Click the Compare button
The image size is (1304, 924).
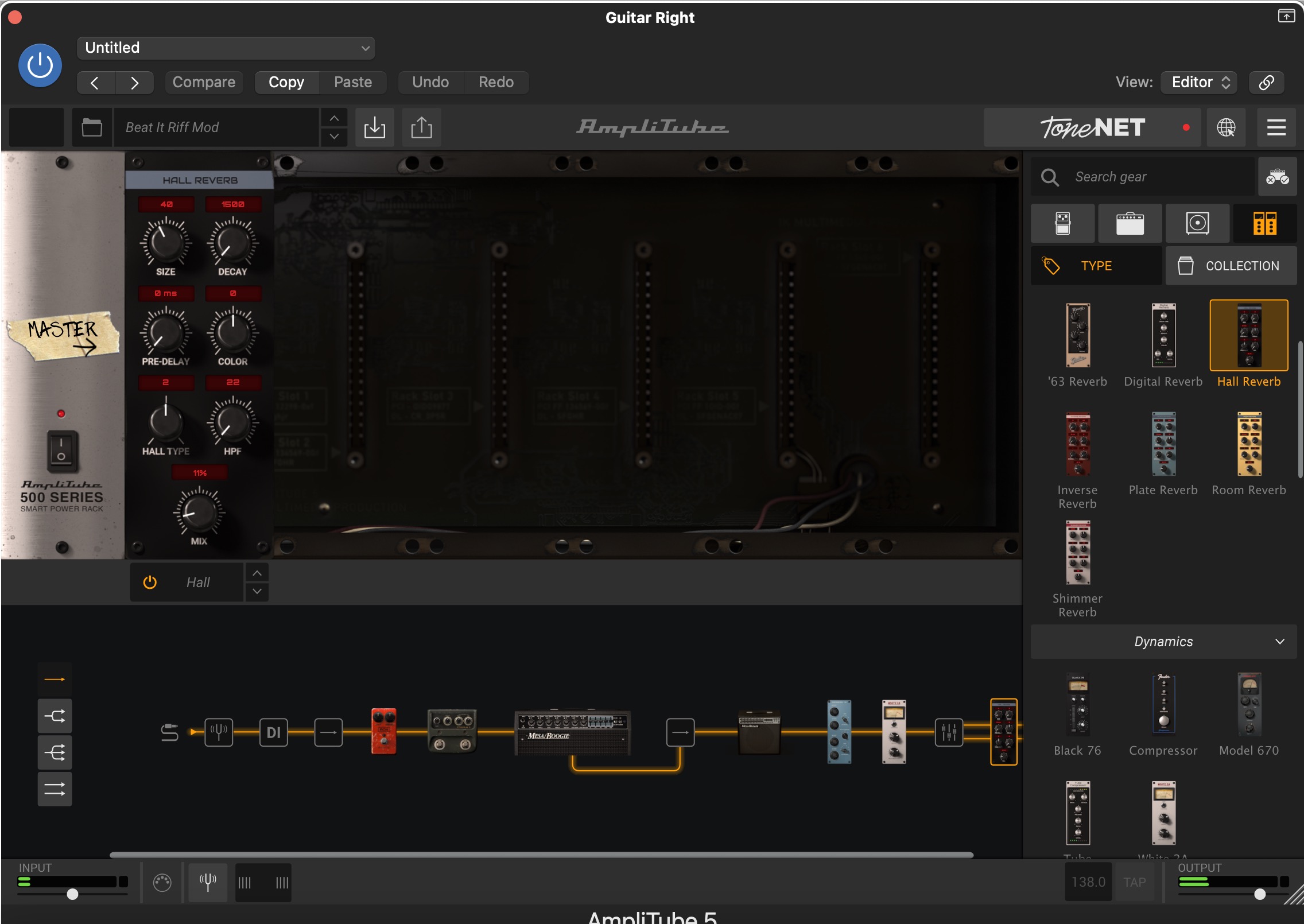(204, 83)
